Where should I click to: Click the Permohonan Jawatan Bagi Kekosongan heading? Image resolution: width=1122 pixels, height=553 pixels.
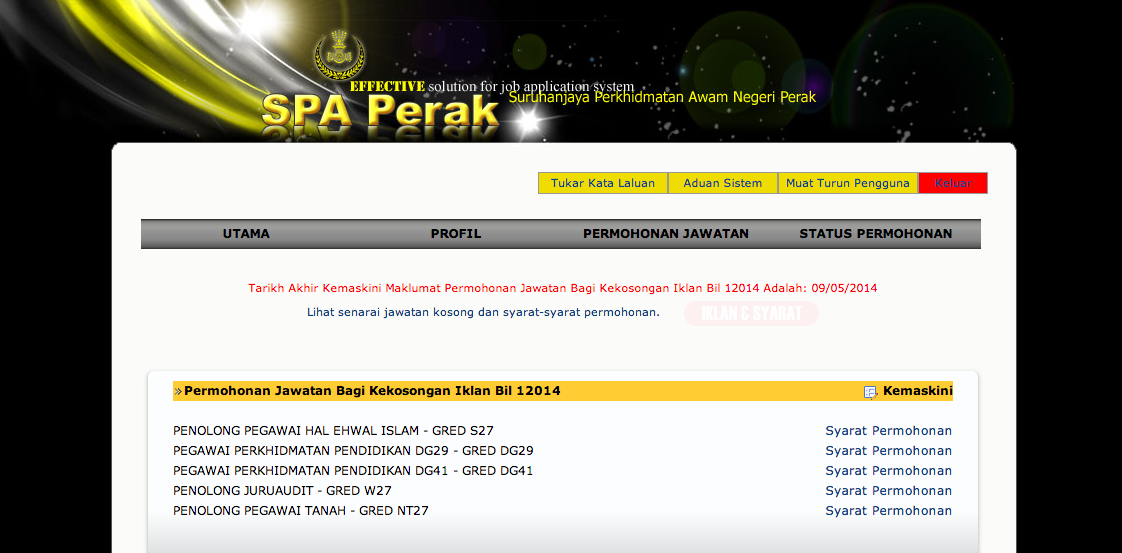click(372, 391)
